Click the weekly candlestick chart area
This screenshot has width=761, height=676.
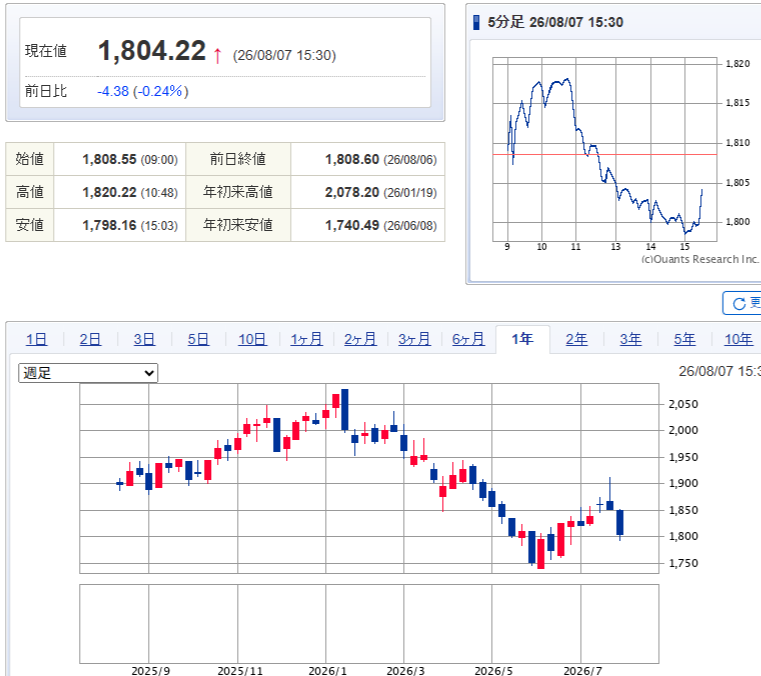369,478
